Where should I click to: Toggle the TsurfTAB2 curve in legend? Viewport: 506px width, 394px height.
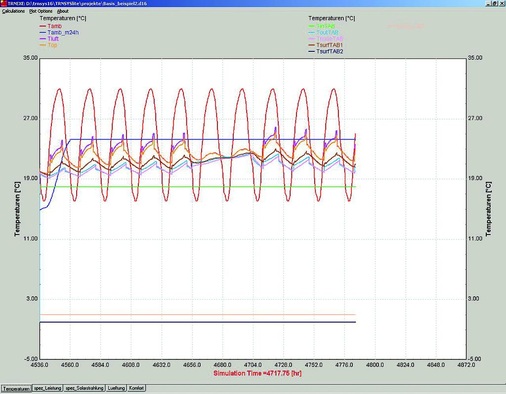326,51
